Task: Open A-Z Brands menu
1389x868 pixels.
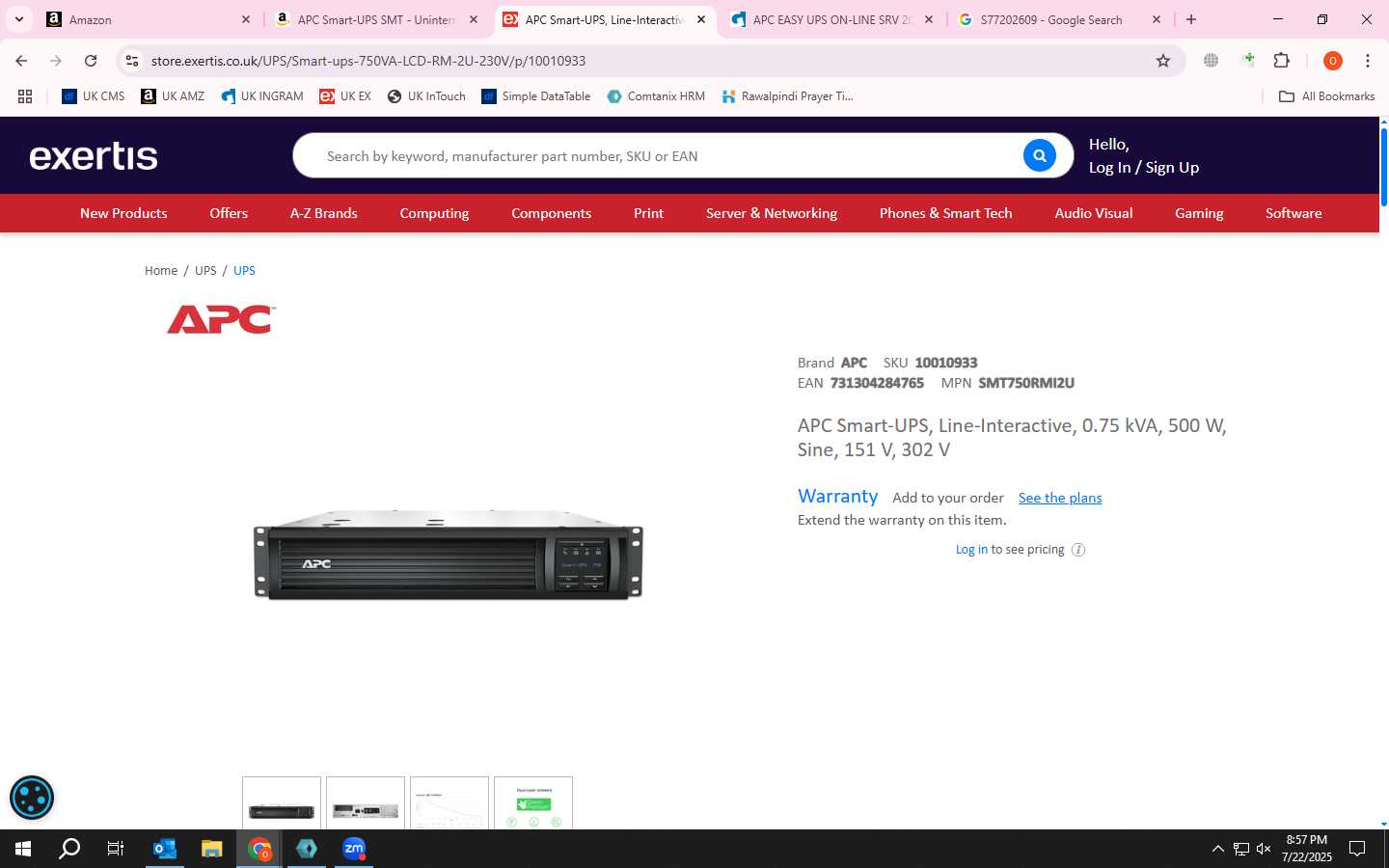Action: [x=324, y=213]
